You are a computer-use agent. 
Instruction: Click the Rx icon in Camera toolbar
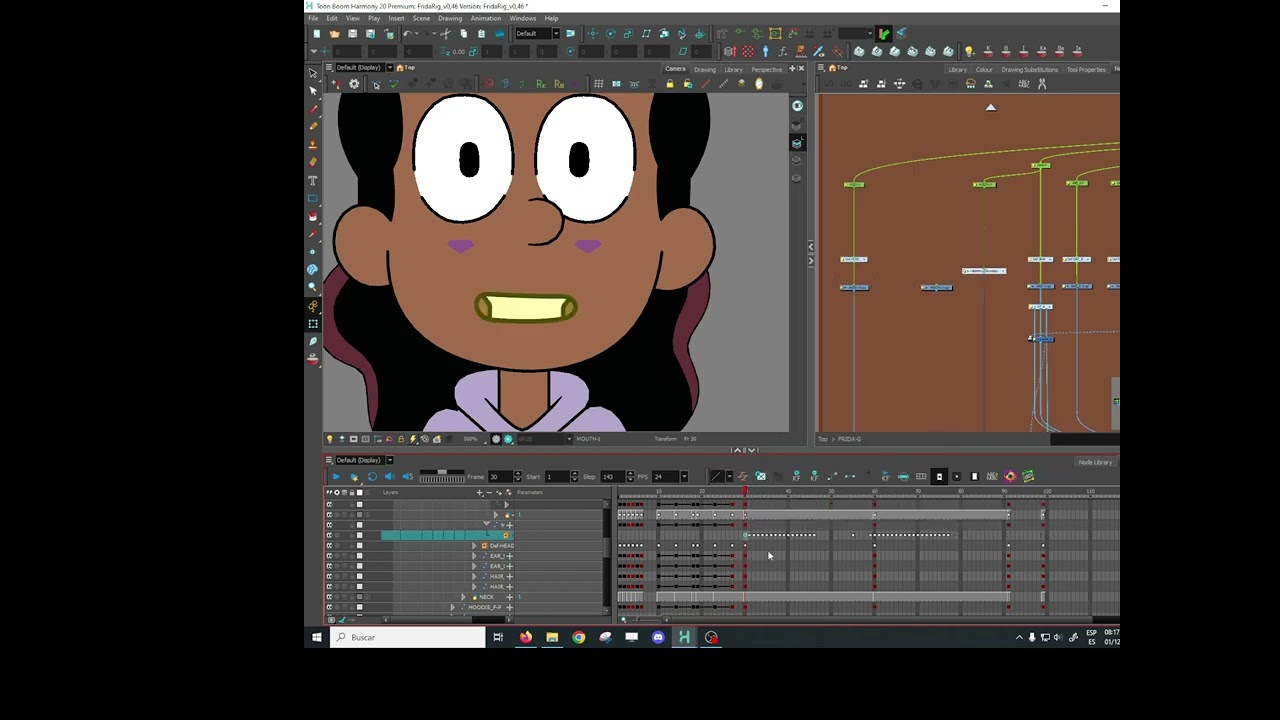pyautogui.click(x=542, y=84)
